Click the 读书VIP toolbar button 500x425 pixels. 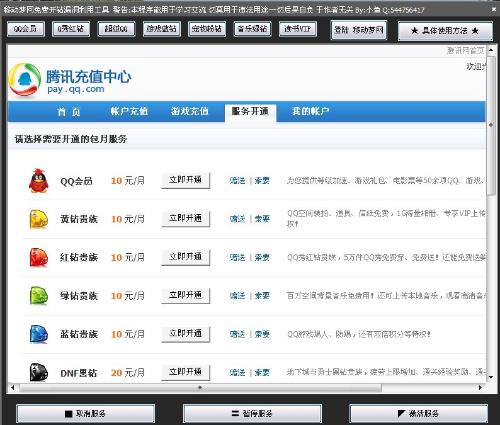298,29
